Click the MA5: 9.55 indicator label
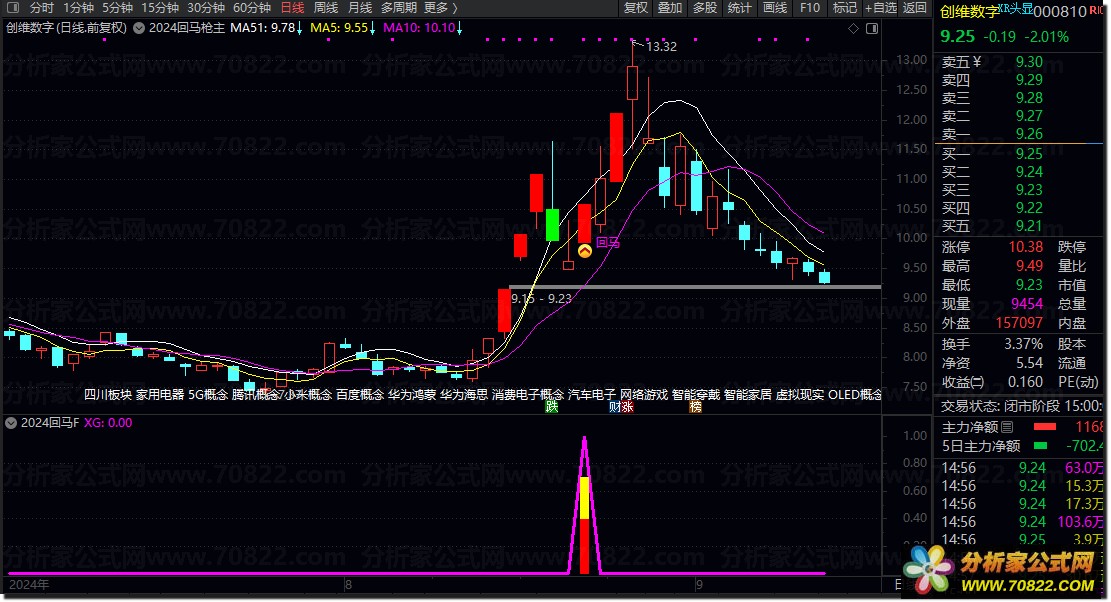The image size is (1111, 602). click(x=339, y=28)
